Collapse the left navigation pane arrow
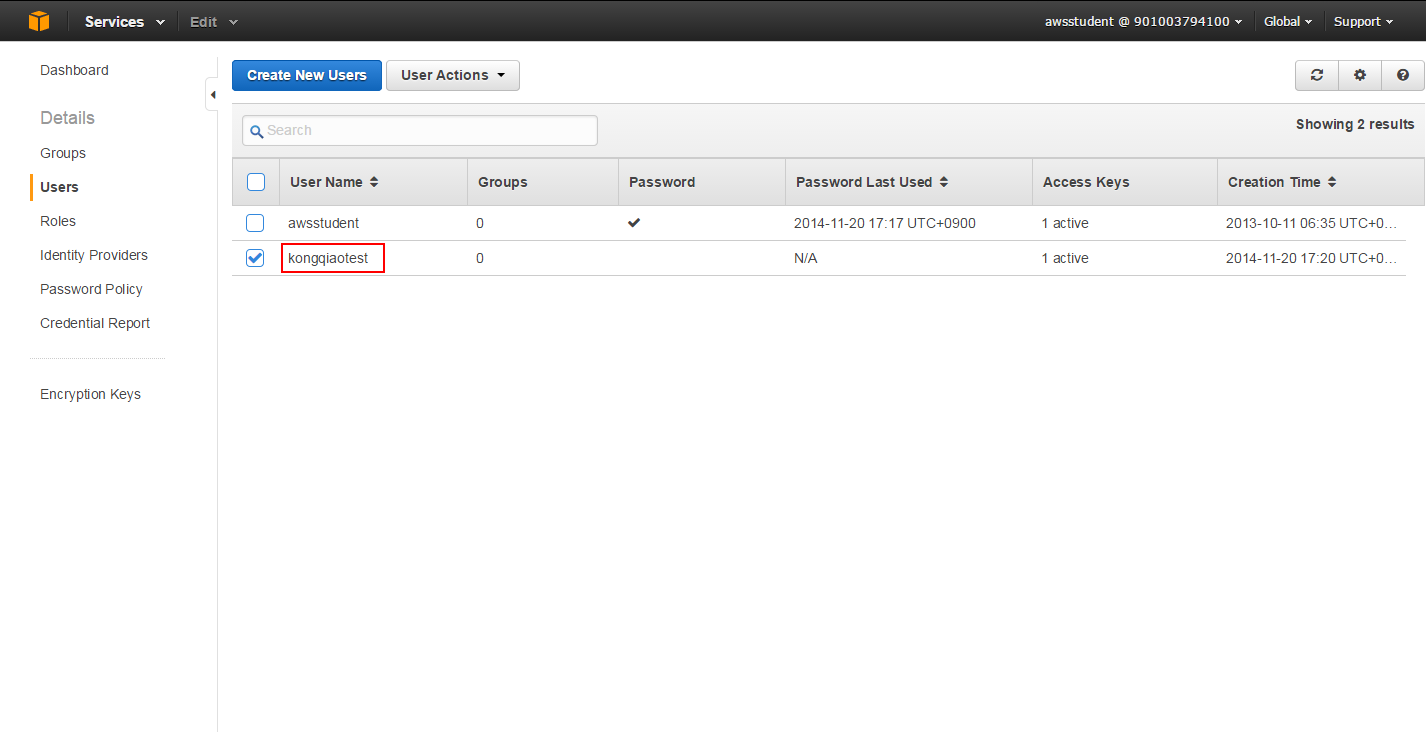The width and height of the screenshot is (1426, 750). (x=212, y=95)
